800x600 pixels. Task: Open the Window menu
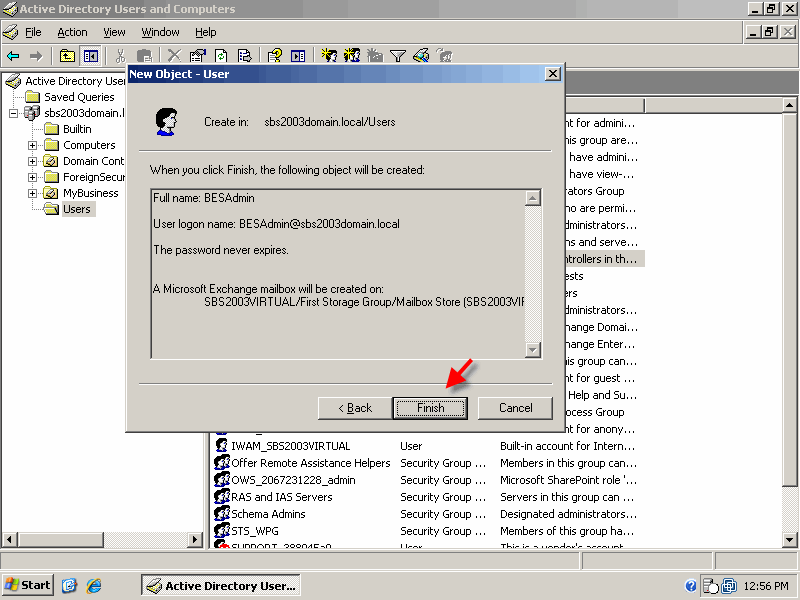tap(160, 32)
